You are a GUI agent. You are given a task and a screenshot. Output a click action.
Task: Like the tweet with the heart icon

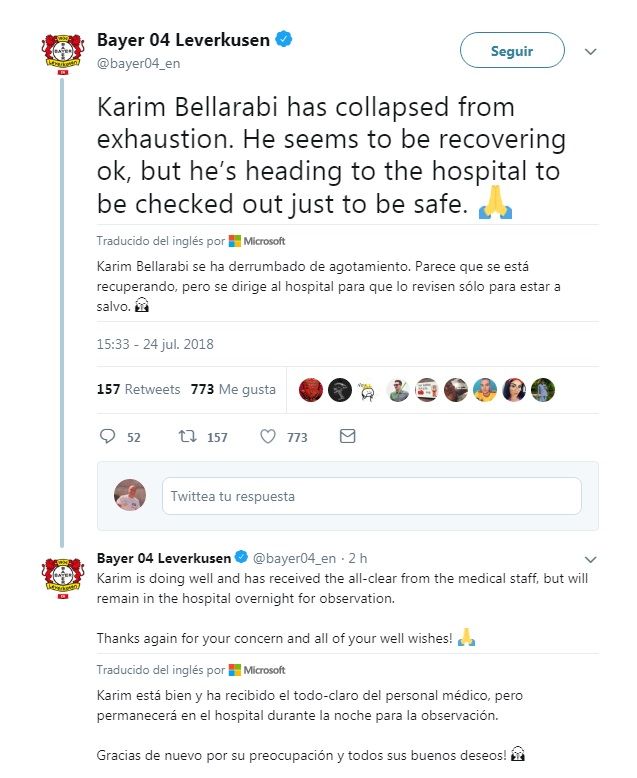click(268, 437)
